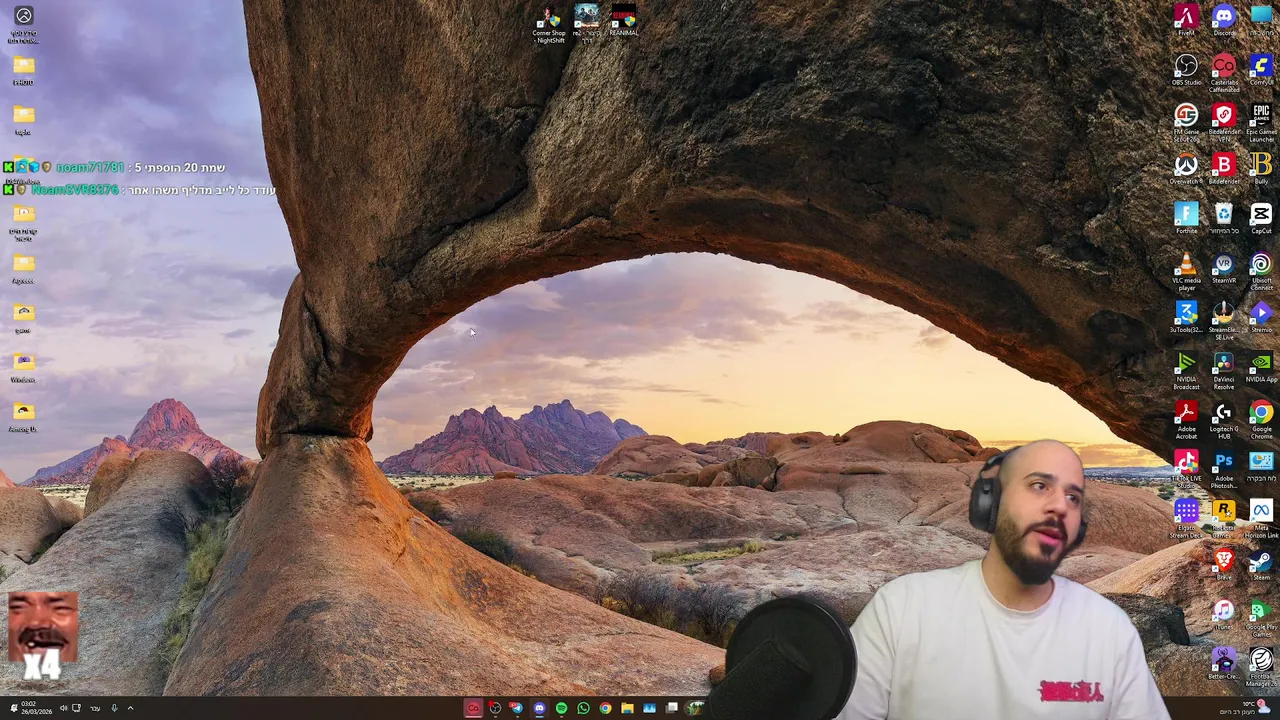1280x720 pixels.
Task: Launch Brave browser desktop icon
Action: click(x=1224, y=566)
